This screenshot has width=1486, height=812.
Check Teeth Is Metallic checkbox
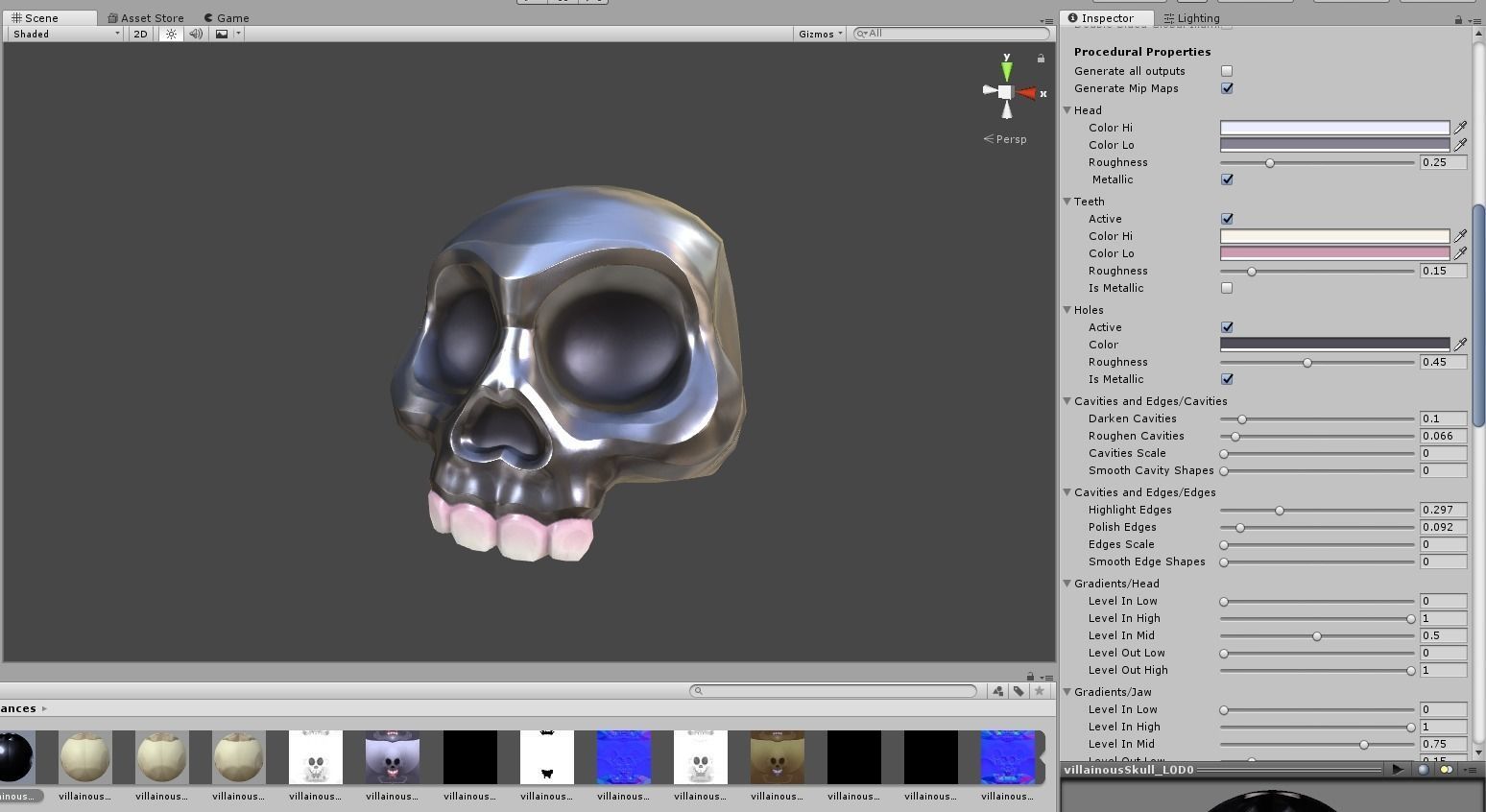(1227, 288)
